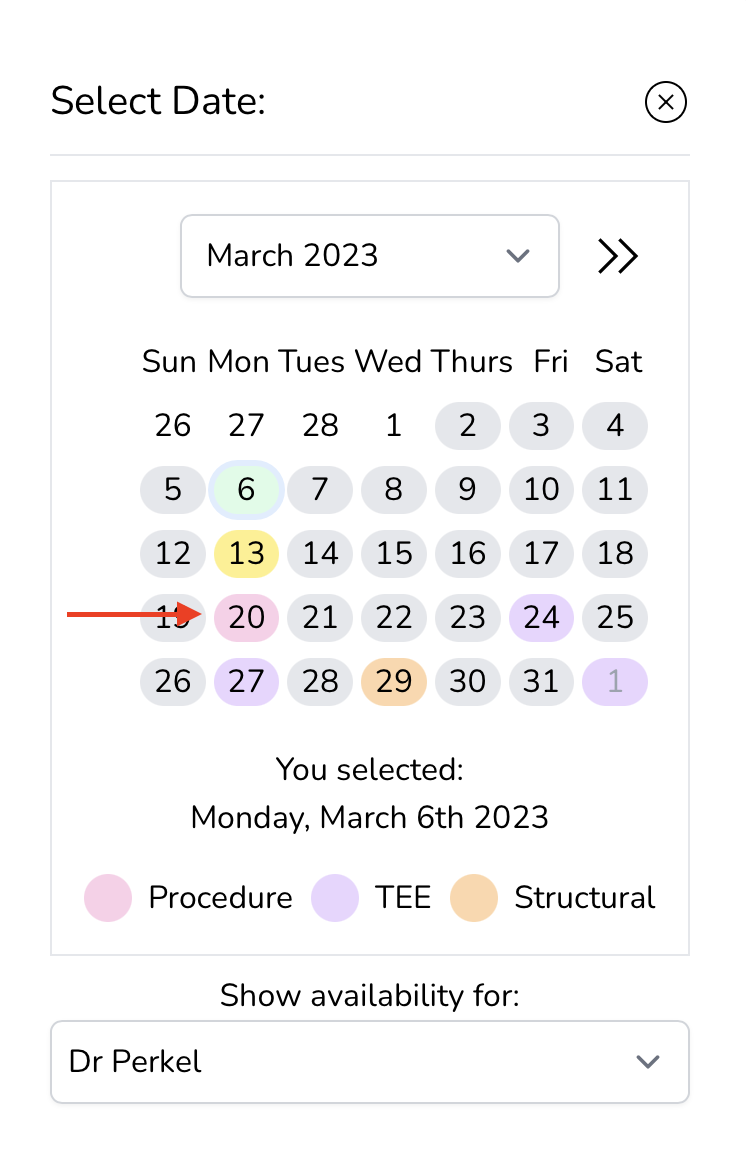Screen dimensions: 746x1176
Task: Go to next month with double chevron
Action: (x=617, y=256)
